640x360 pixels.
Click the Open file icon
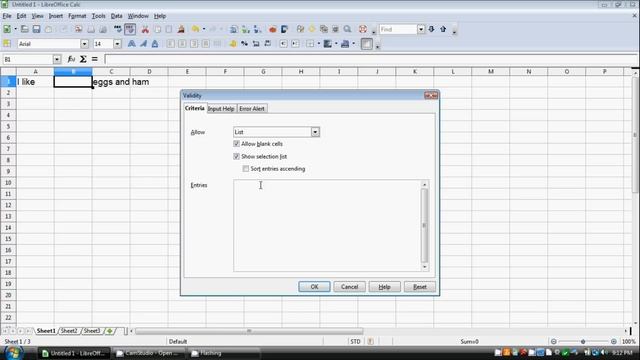point(24,29)
